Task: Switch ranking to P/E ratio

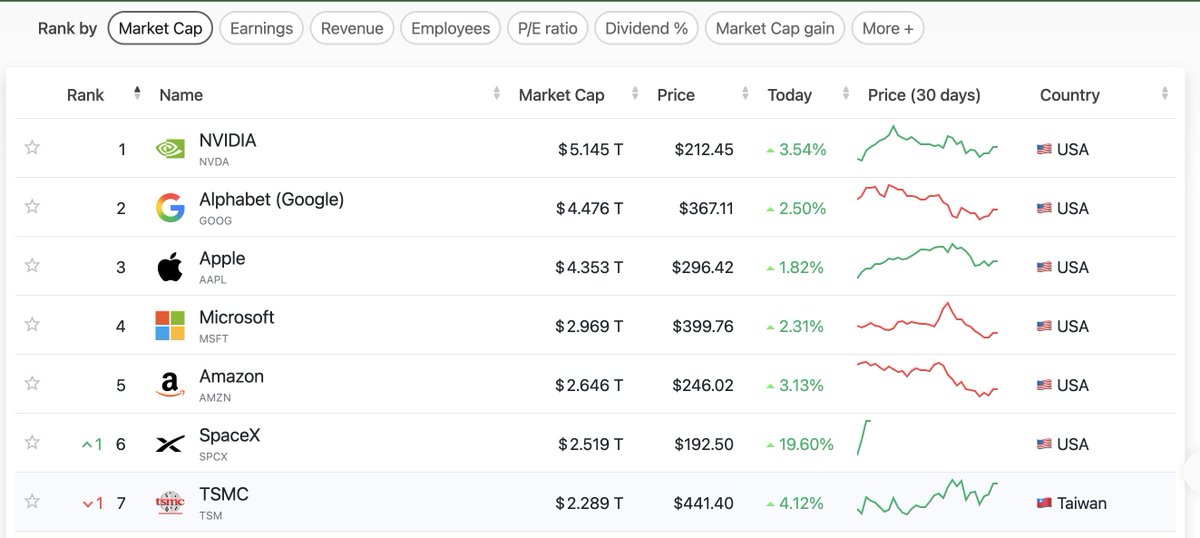Action: click(x=548, y=28)
